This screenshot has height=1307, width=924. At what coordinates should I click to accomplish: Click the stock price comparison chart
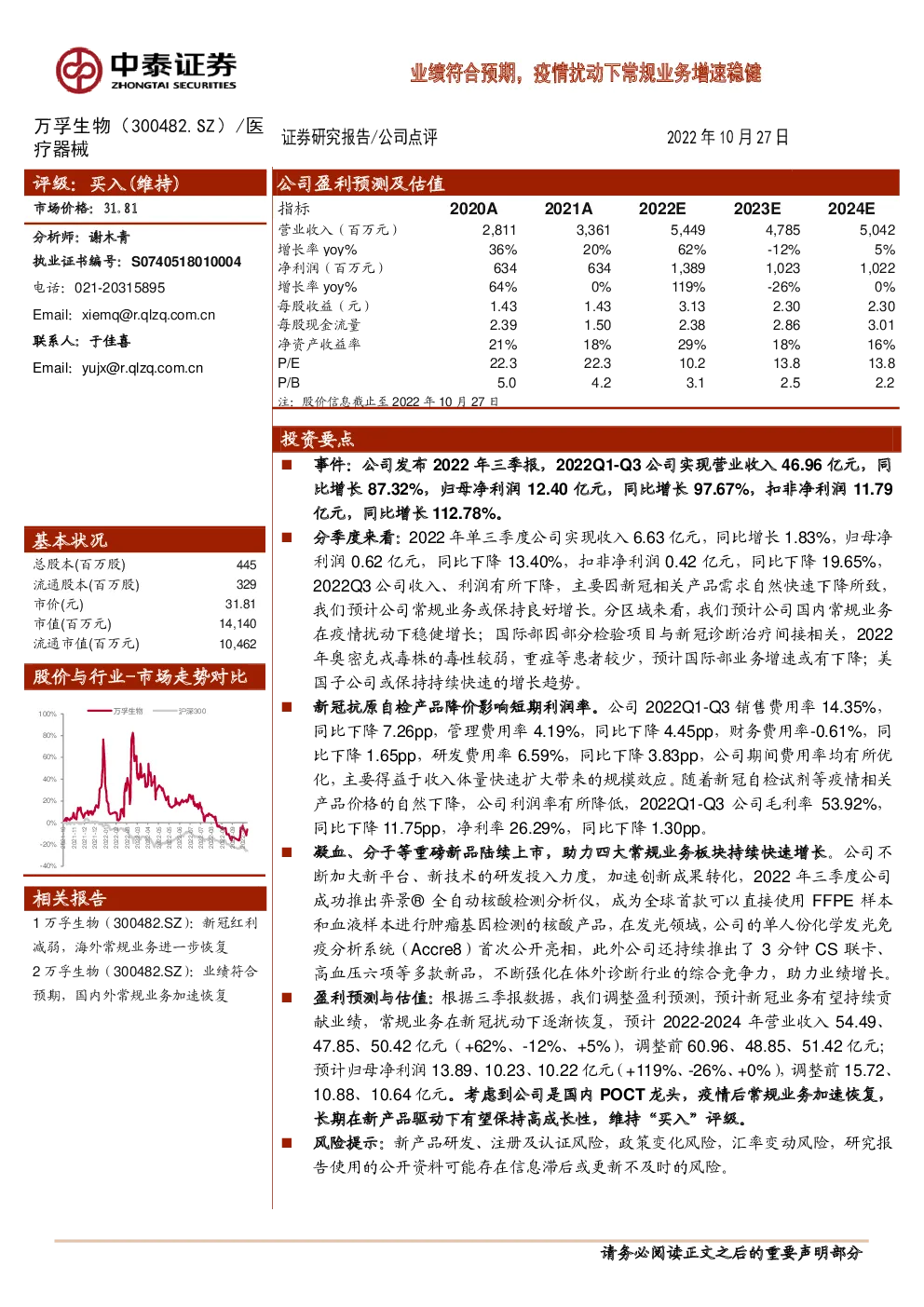point(144,789)
